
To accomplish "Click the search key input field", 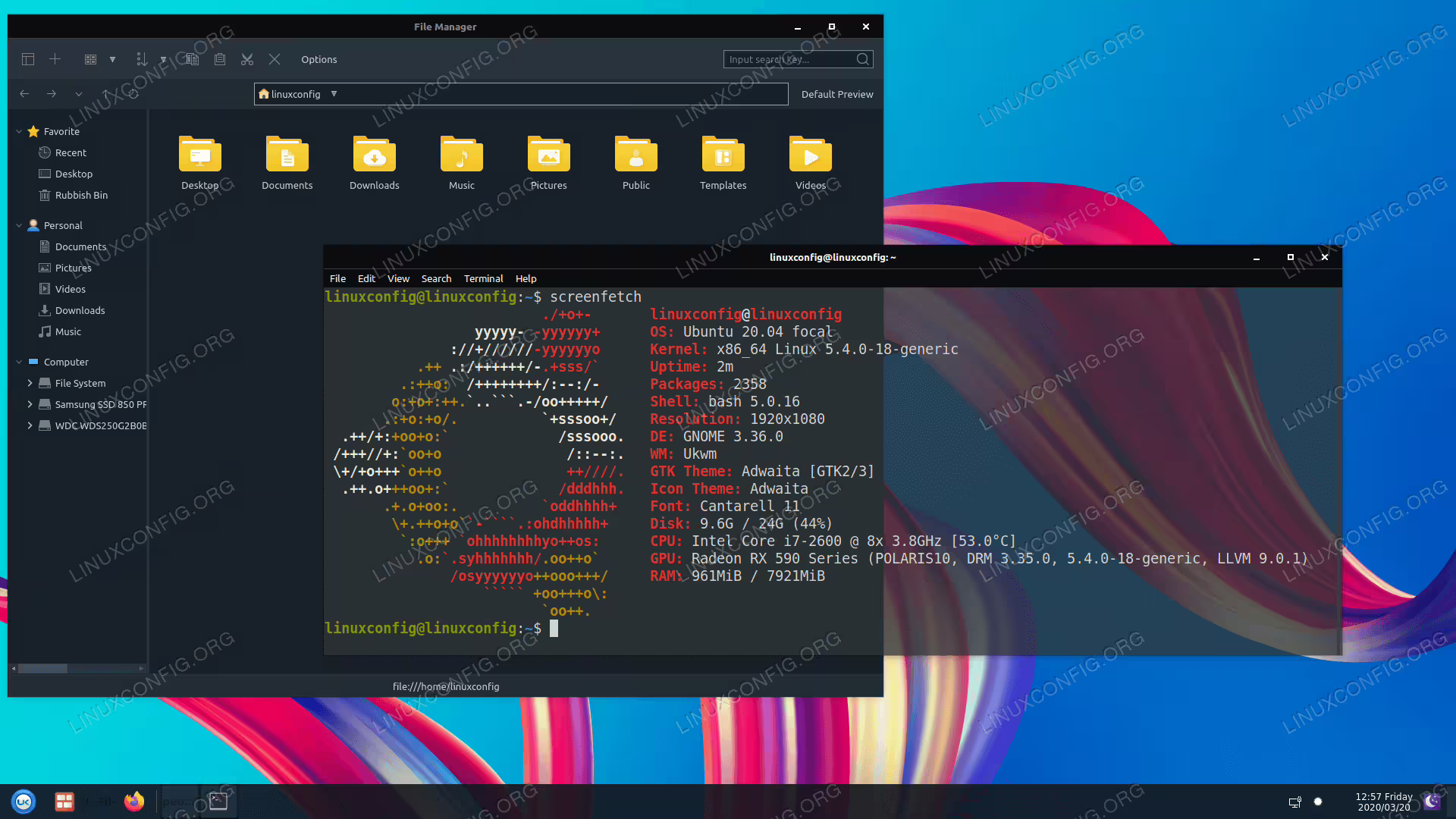I will pos(789,59).
